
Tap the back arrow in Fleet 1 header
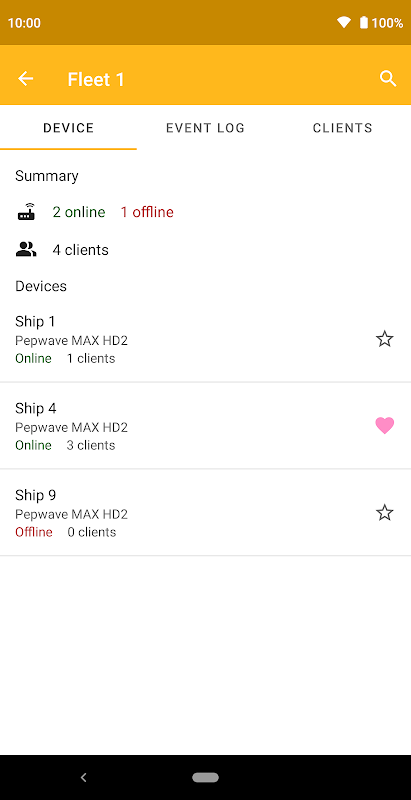pyautogui.click(x=25, y=79)
